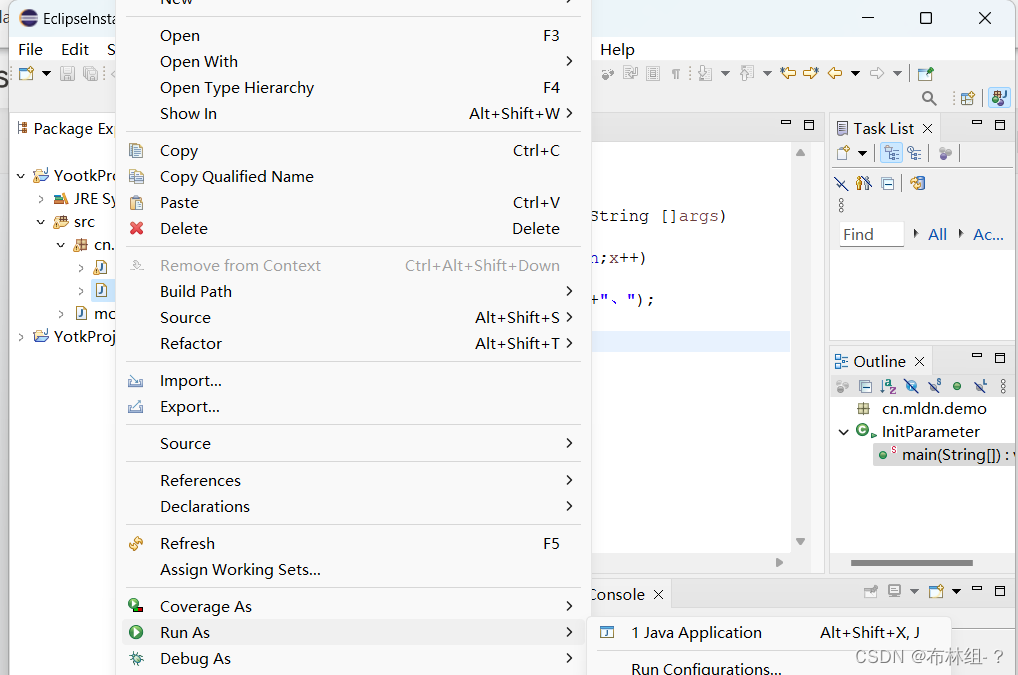
Task: Click the Find input in Task List
Action: [x=871, y=234]
